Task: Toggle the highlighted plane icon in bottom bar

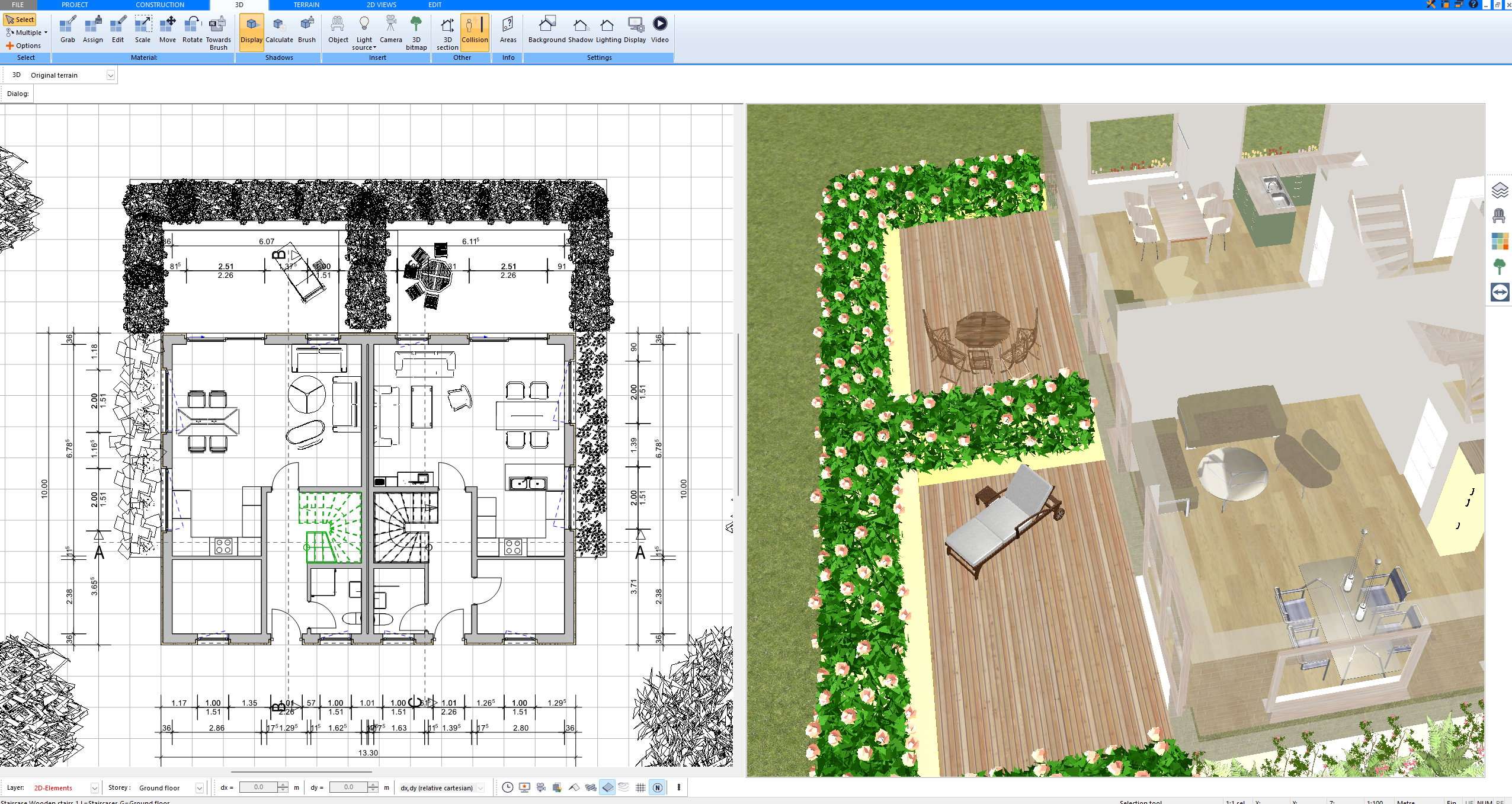Action: (607, 787)
